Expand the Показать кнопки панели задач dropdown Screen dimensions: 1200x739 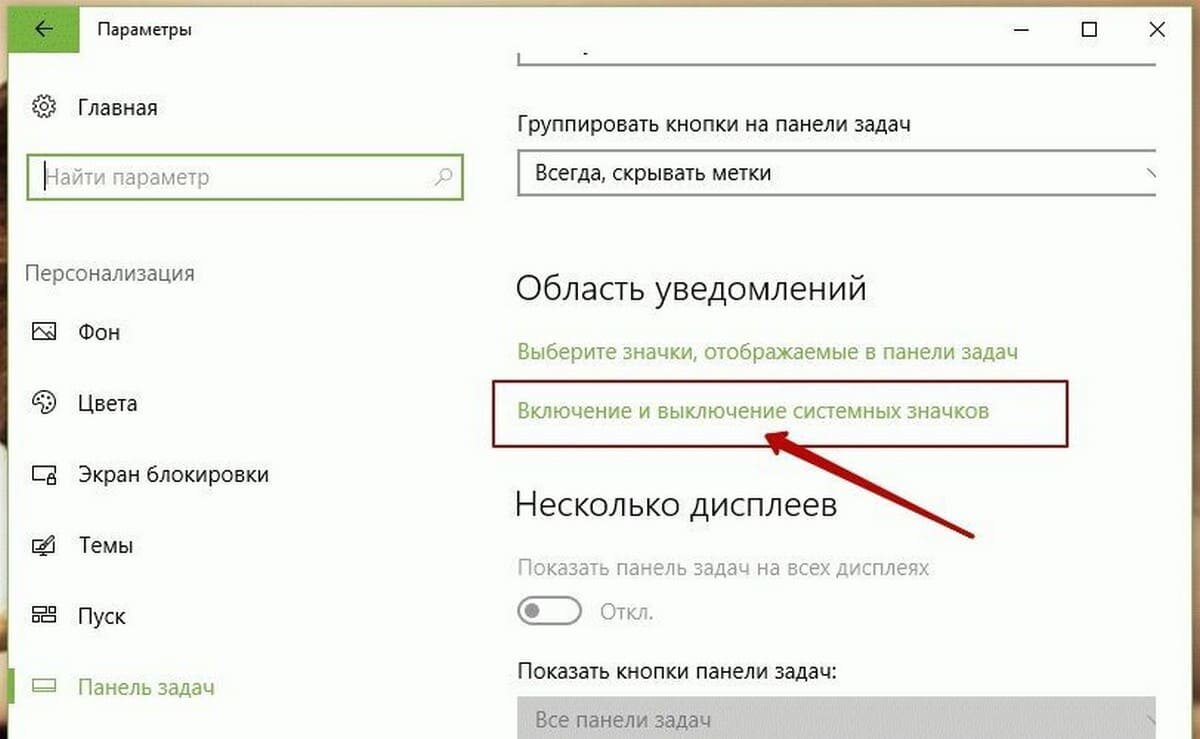point(836,719)
